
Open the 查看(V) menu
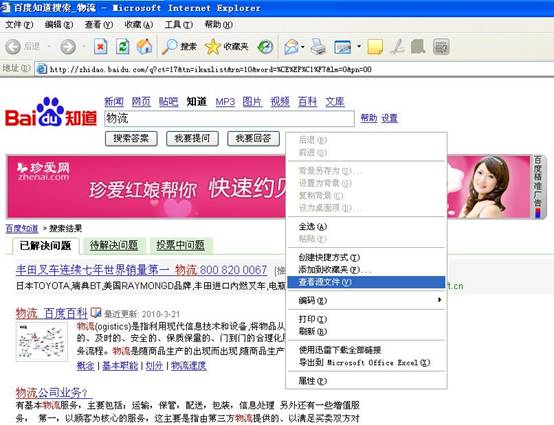click(99, 25)
